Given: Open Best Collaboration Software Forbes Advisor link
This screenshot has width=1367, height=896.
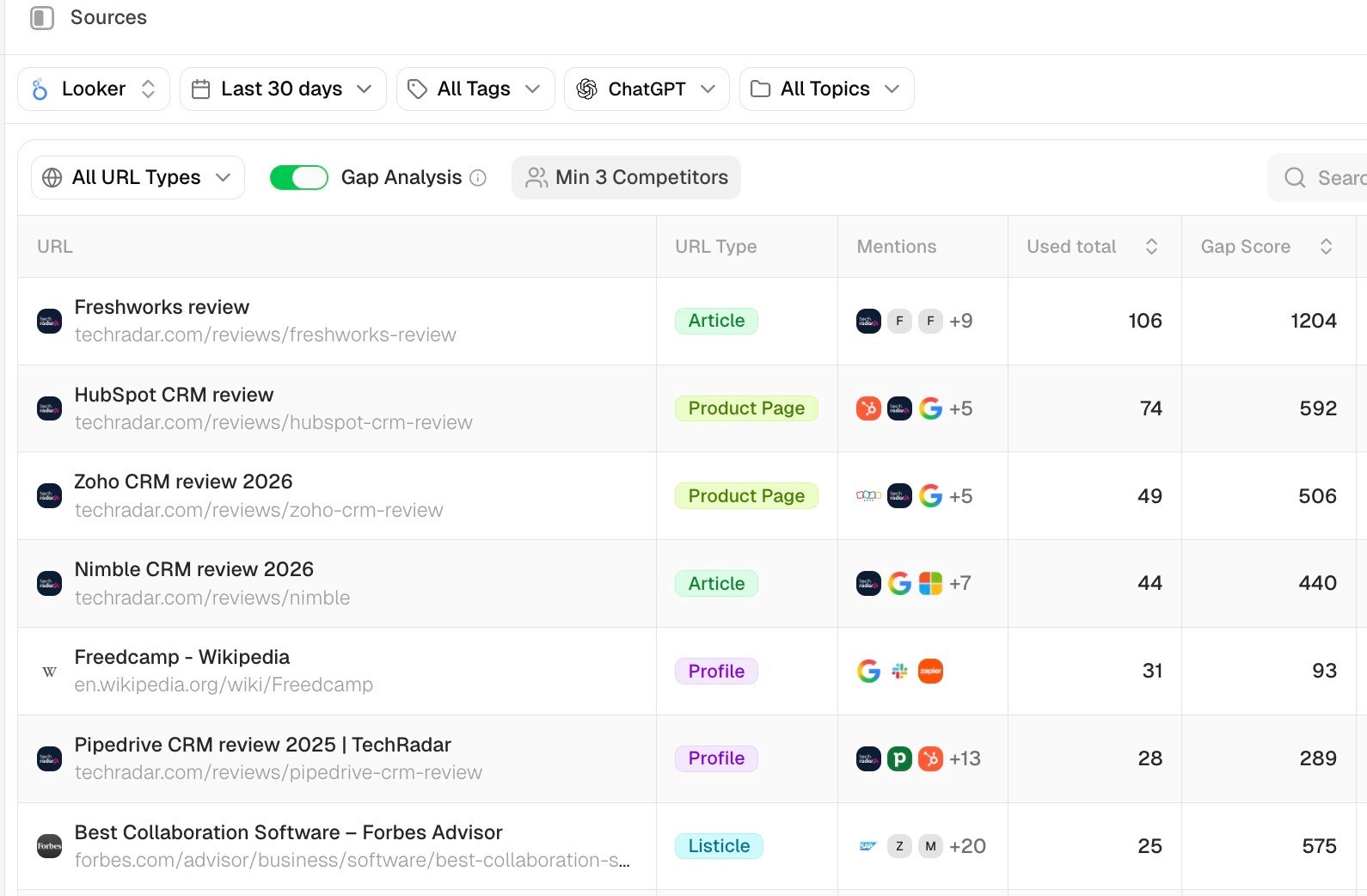Looking at the screenshot, I should pos(288,832).
